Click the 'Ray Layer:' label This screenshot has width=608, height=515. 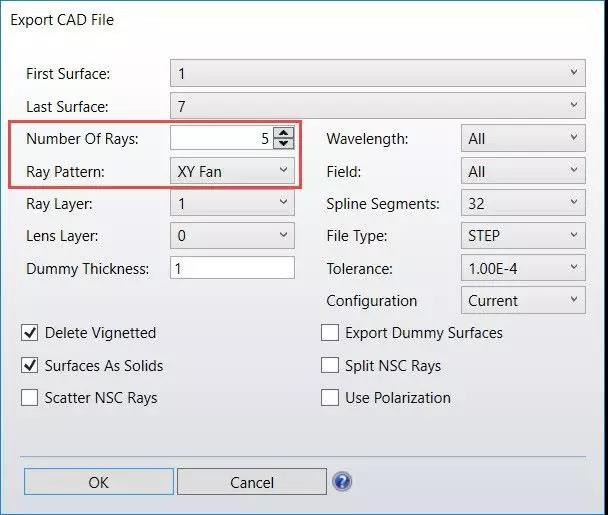(59, 204)
